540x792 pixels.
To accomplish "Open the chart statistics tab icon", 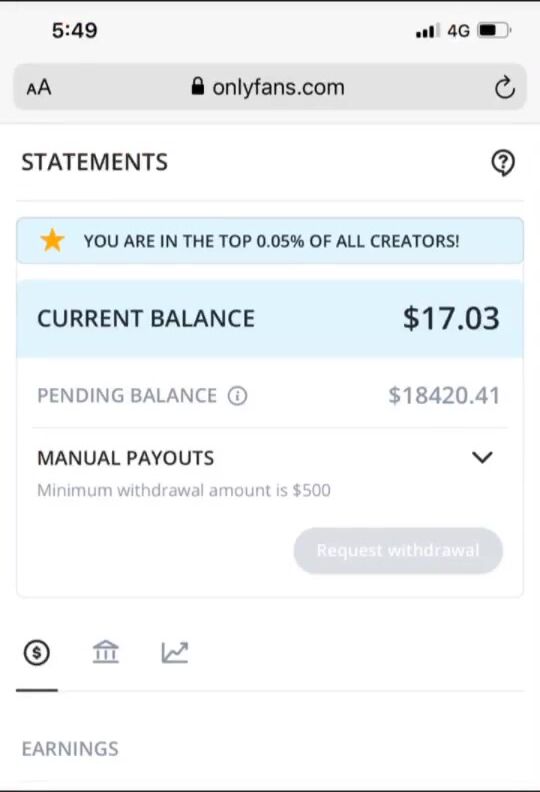I will (x=175, y=652).
